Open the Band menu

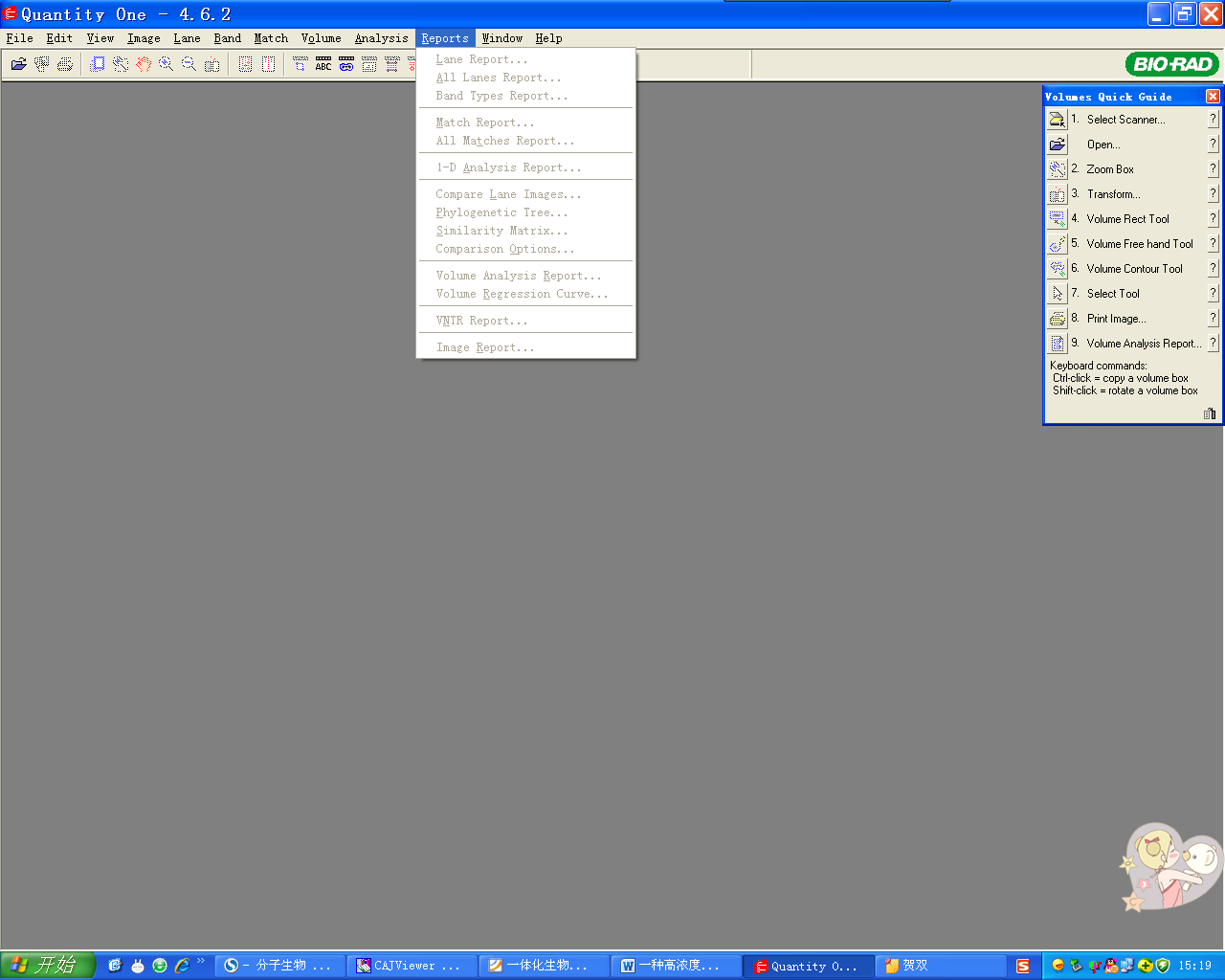pyautogui.click(x=228, y=38)
